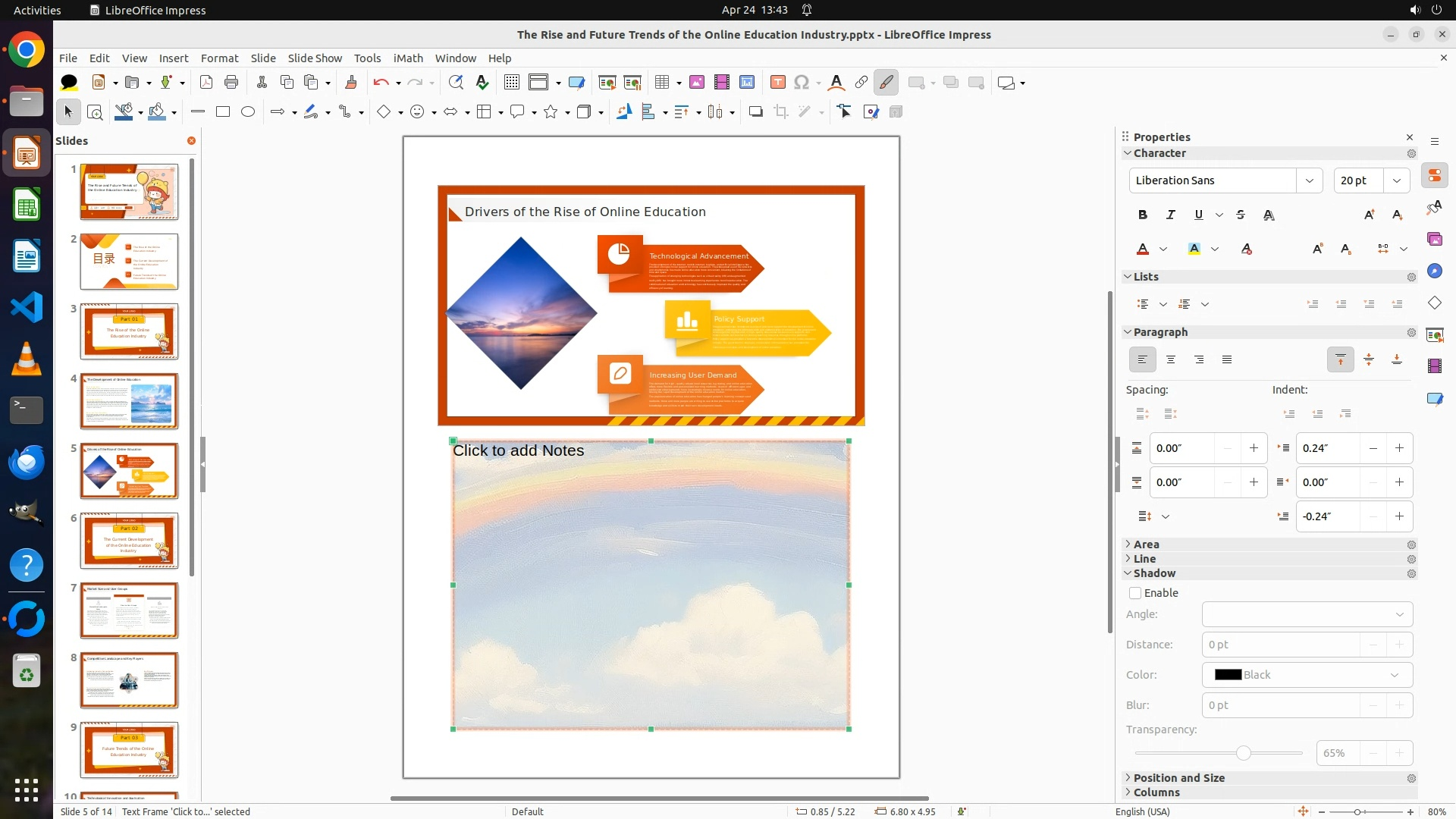The image size is (1456, 819).
Task: Toggle Italic in Character panel
Action: (x=1171, y=215)
